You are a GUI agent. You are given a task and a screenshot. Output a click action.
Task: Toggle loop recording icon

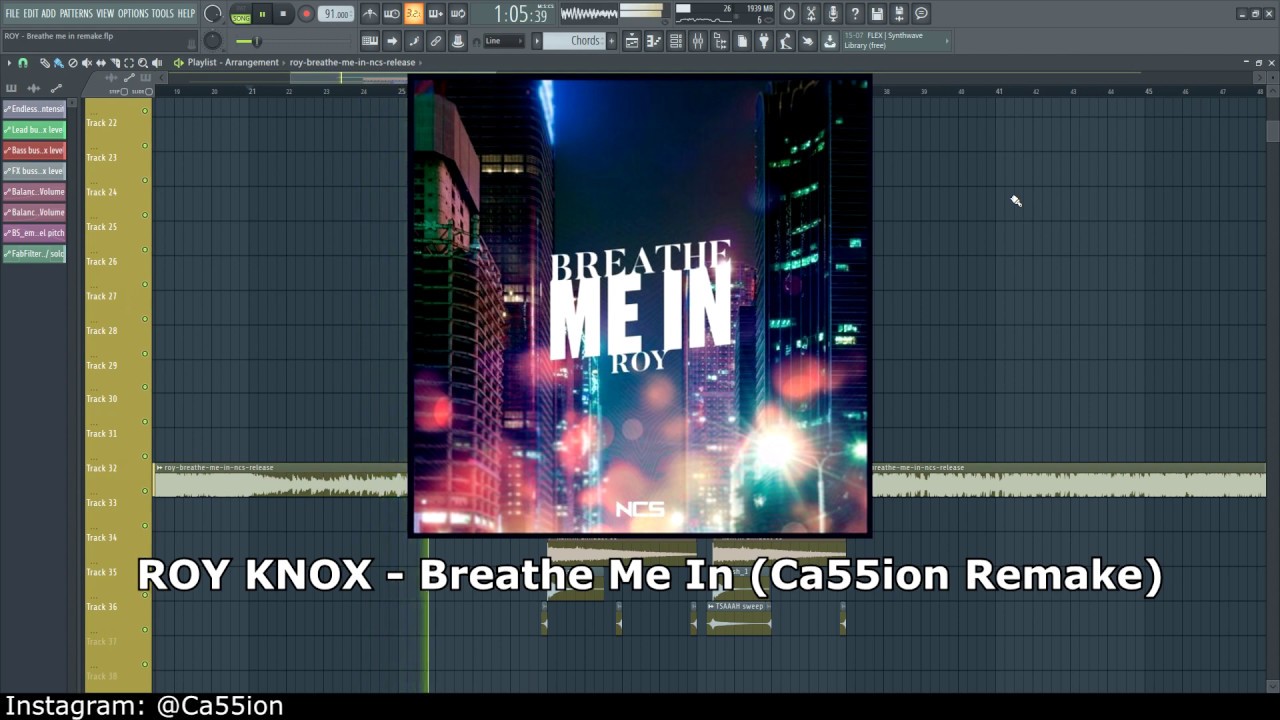click(458, 14)
